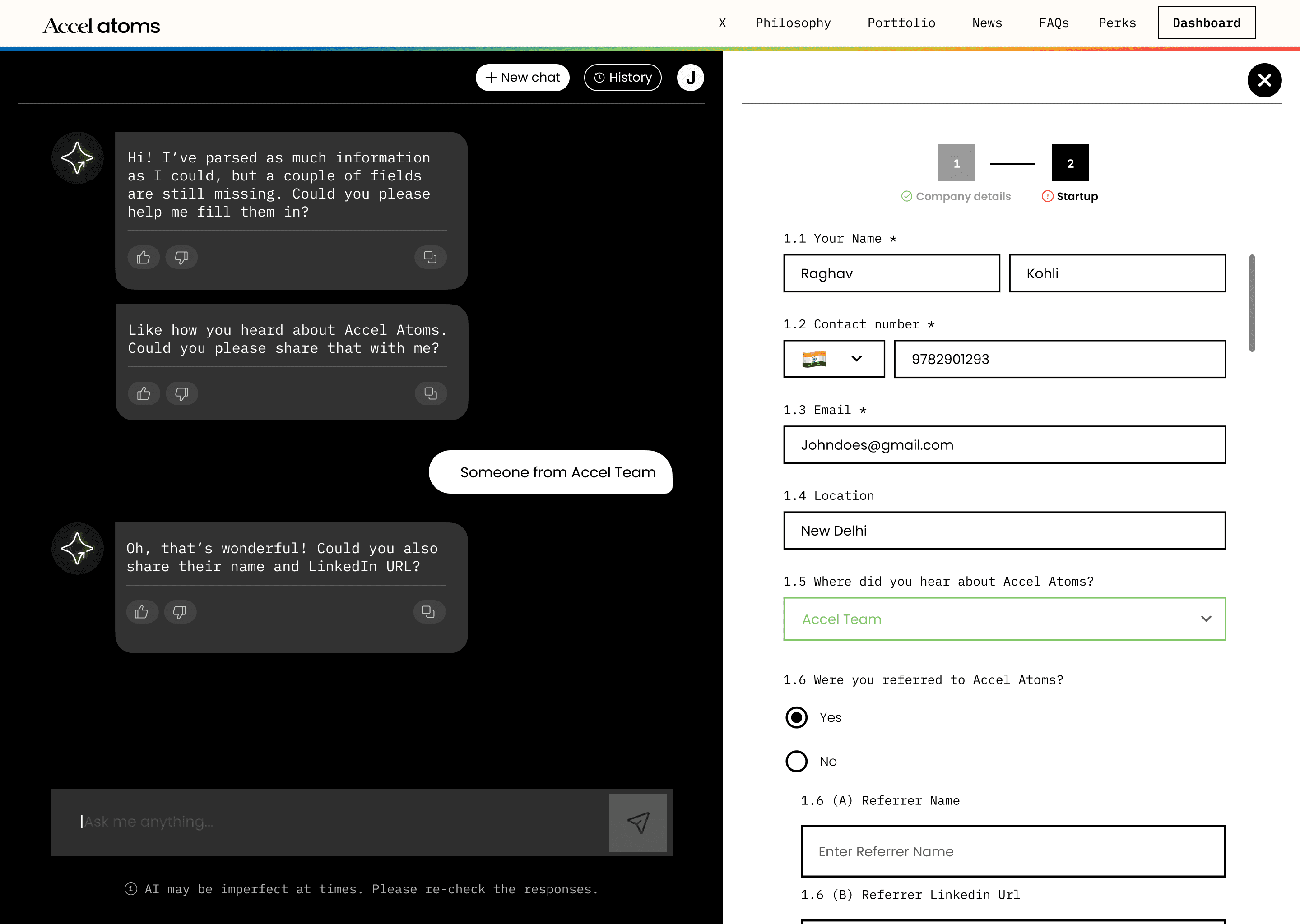The image size is (1300, 924).
Task: Thumbs up the 'Oh, that's wonderful' message
Action: [x=142, y=612]
